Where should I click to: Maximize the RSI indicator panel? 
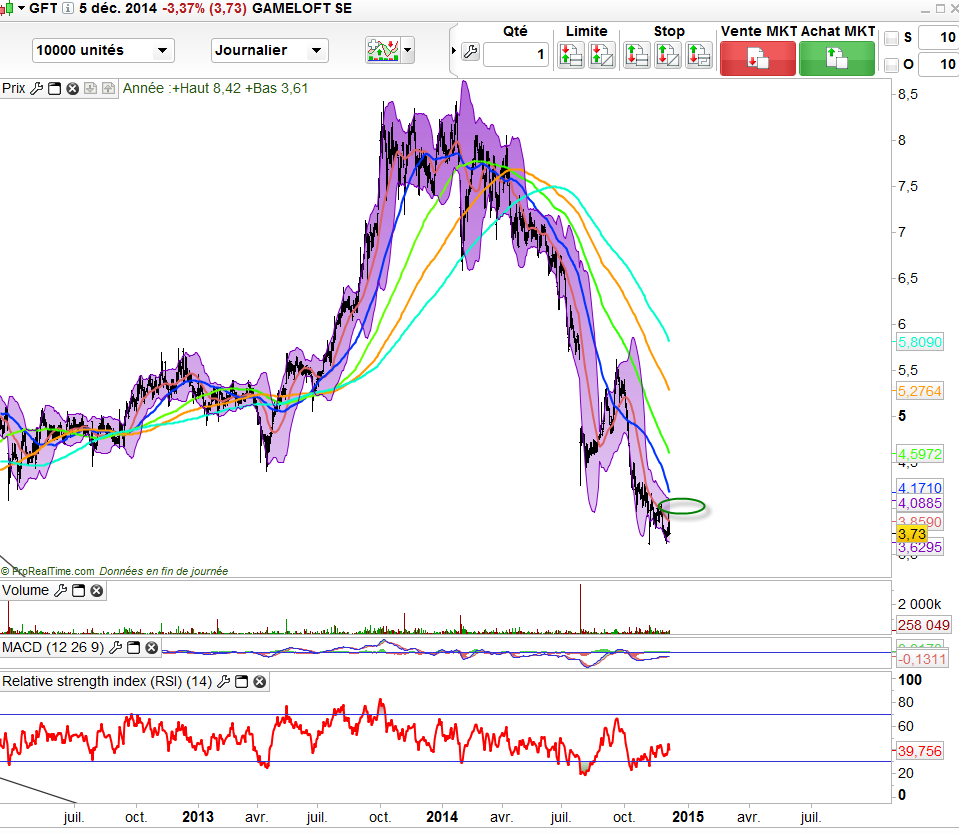(x=241, y=682)
